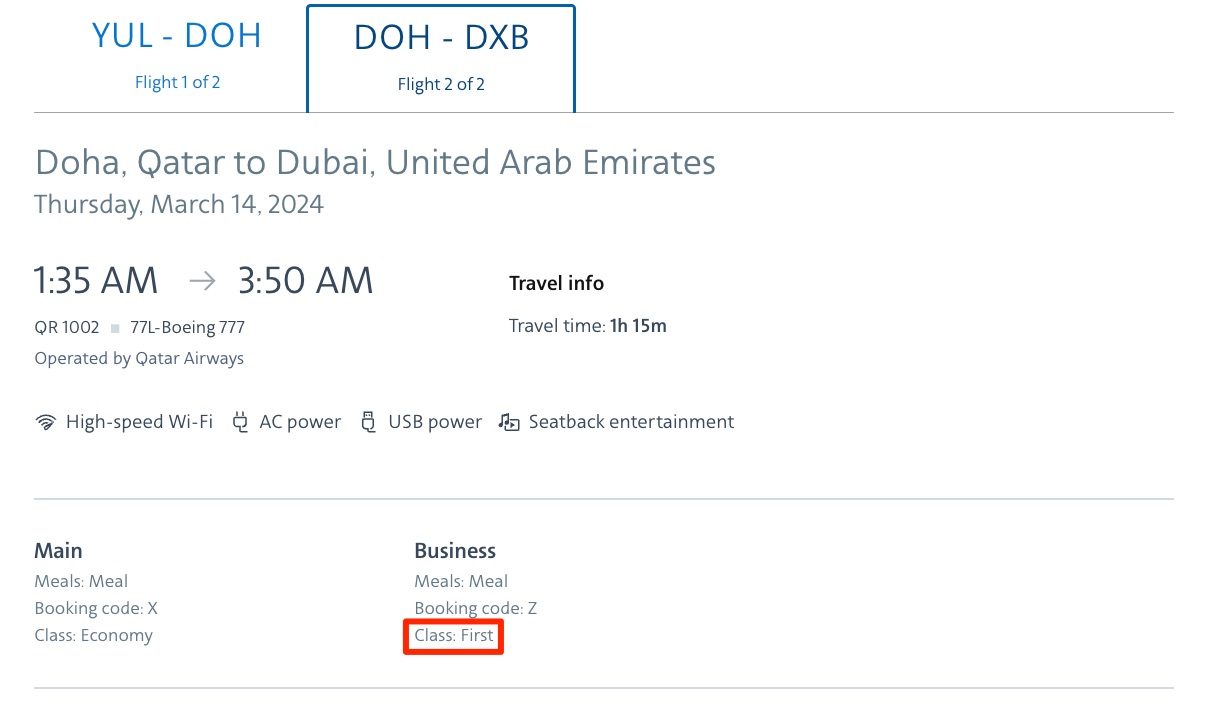Screen dimensions: 1210x720
Task: Click the Seatback entertainment icon
Action: pyautogui.click(x=509, y=422)
